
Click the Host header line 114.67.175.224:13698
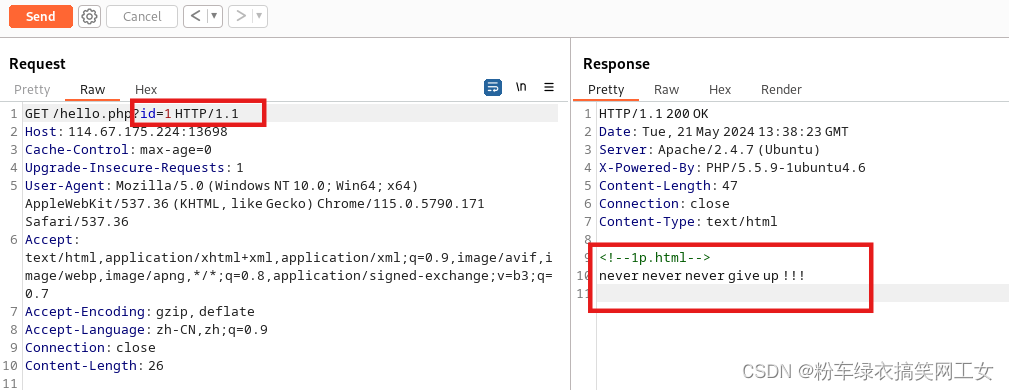coord(126,132)
